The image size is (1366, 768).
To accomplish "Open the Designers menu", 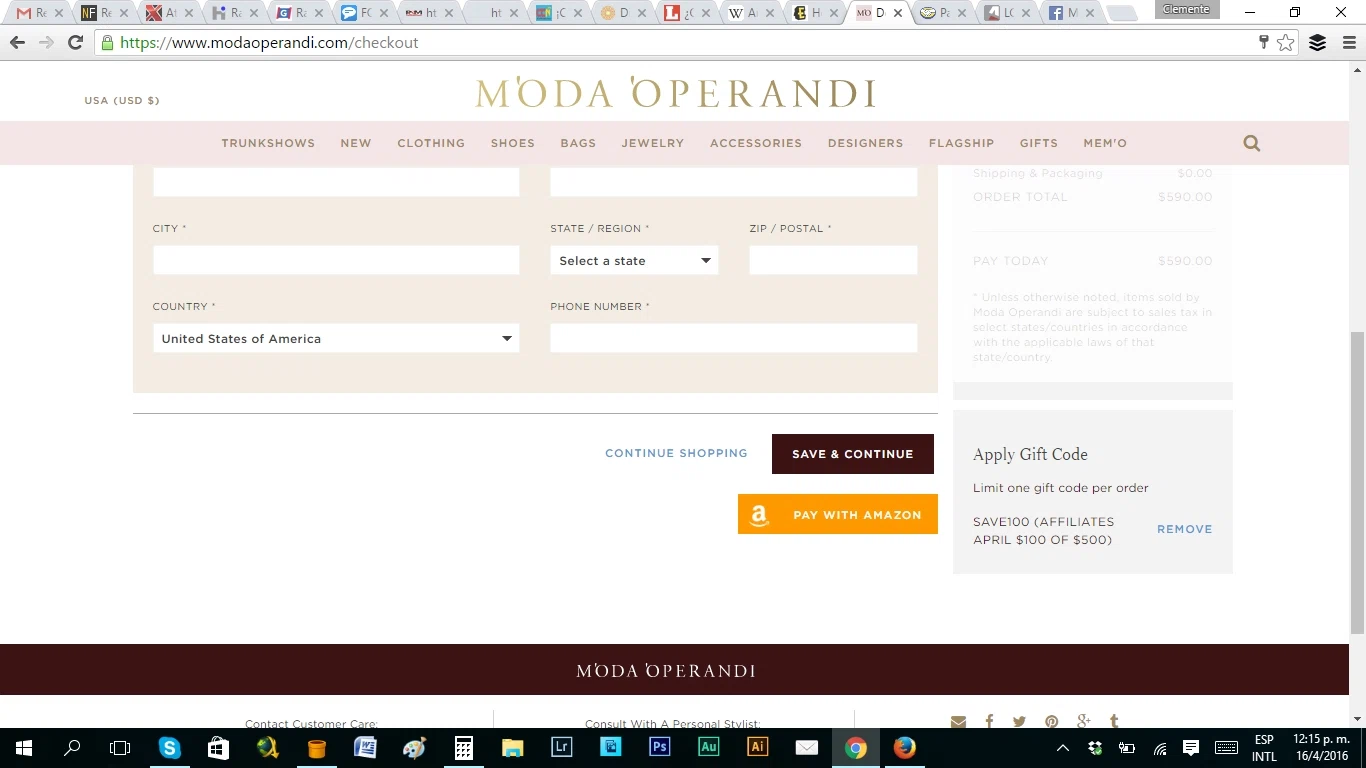I will pyautogui.click(x=866, y=143).
